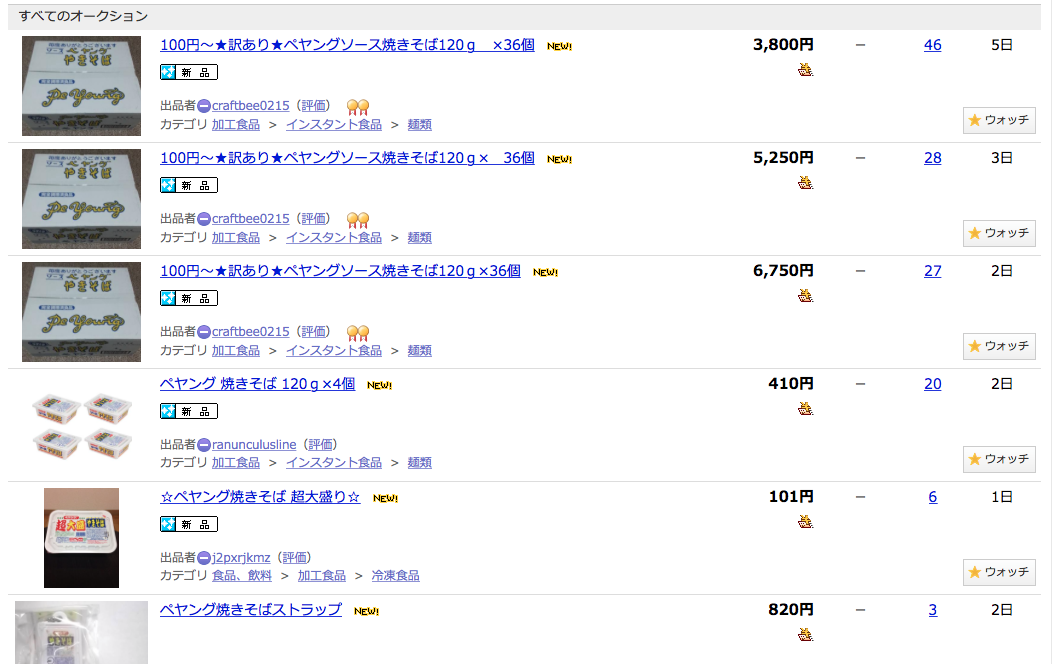The width and height of the screenshot is (1052, 664).
Task: Click the round icon beside j2pxrjkmz
Action: click(204, 558)
